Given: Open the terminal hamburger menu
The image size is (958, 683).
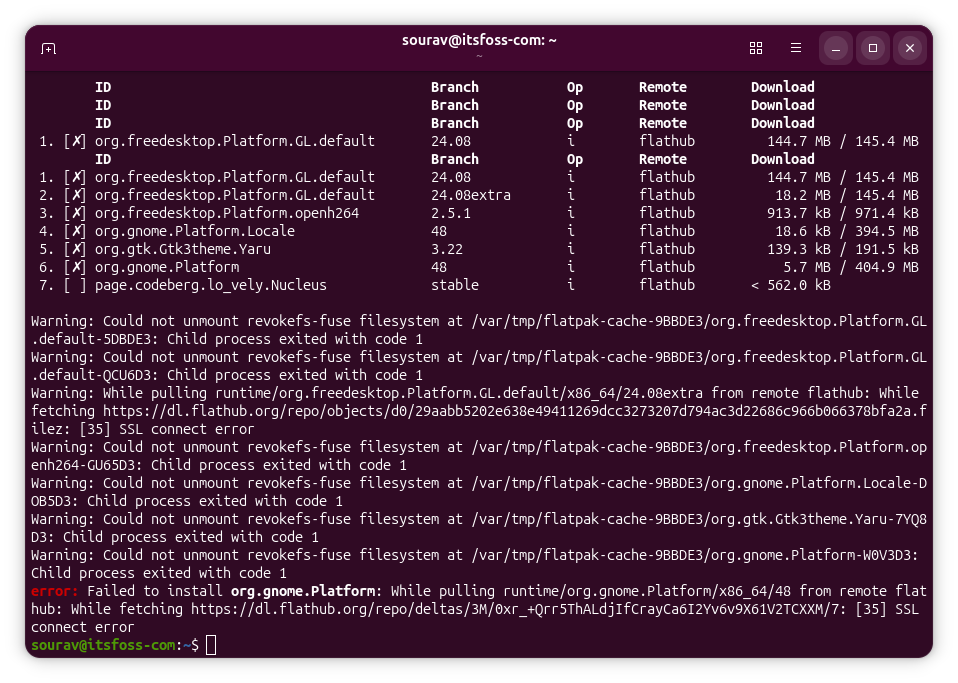Looking at the screenshot, I should [796, 48].
